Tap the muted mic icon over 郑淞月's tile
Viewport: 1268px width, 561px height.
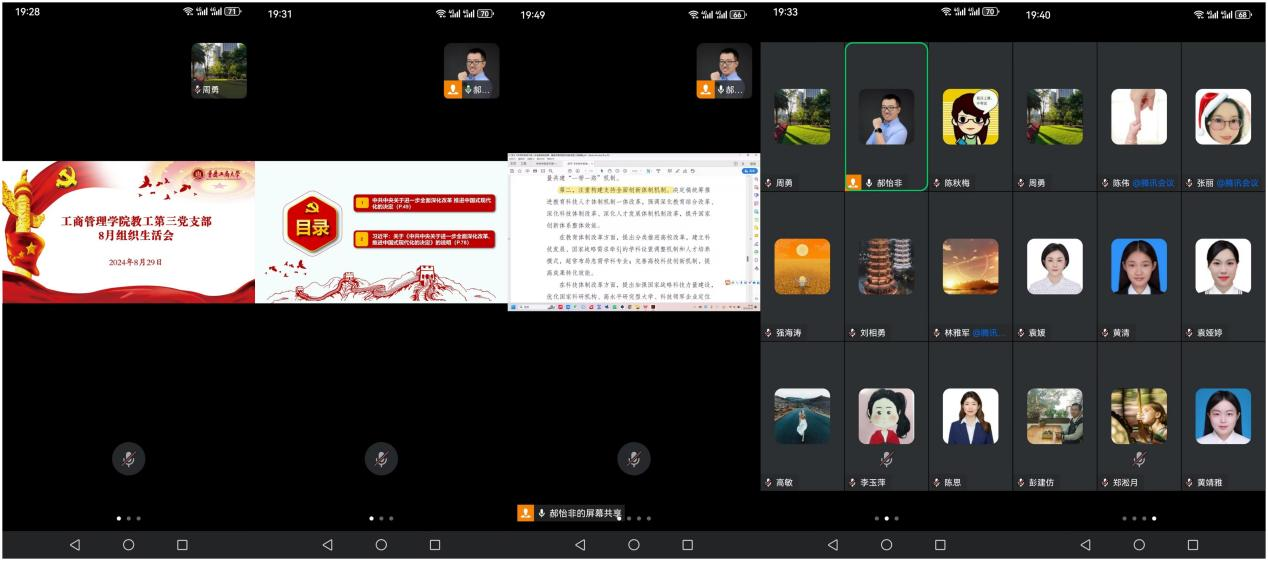click(x=1139, y=459)
